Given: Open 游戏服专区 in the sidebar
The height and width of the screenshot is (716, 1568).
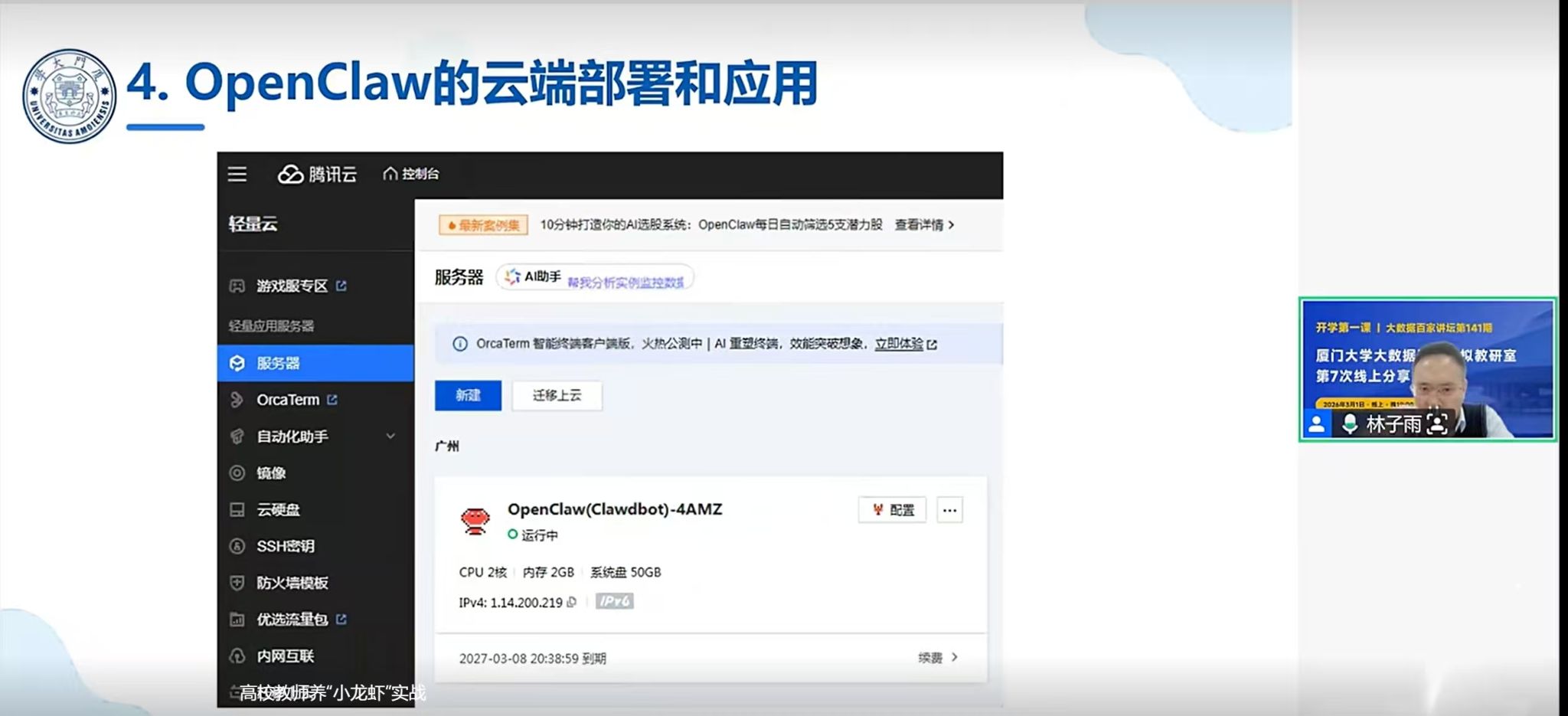Looking at the screenshot, I should [x=292, y=286].
